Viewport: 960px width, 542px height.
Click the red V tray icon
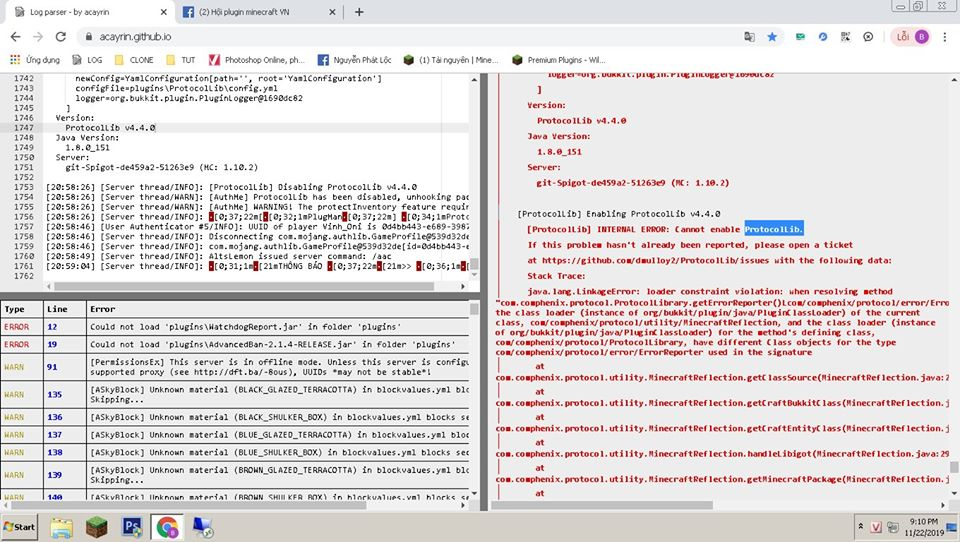point(876,527)
